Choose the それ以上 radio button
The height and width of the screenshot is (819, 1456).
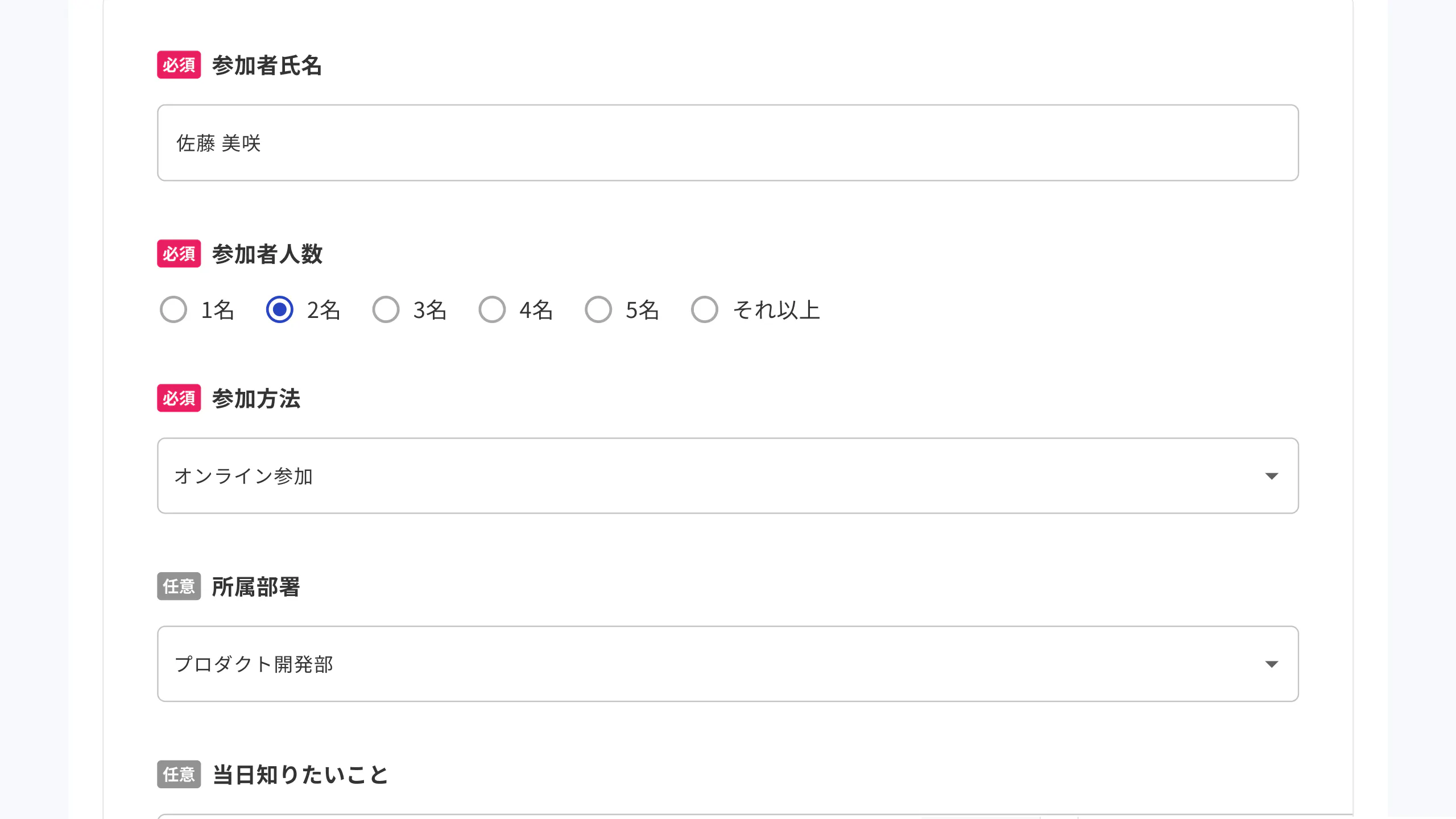pyautogui.click(x=705, y=310)
